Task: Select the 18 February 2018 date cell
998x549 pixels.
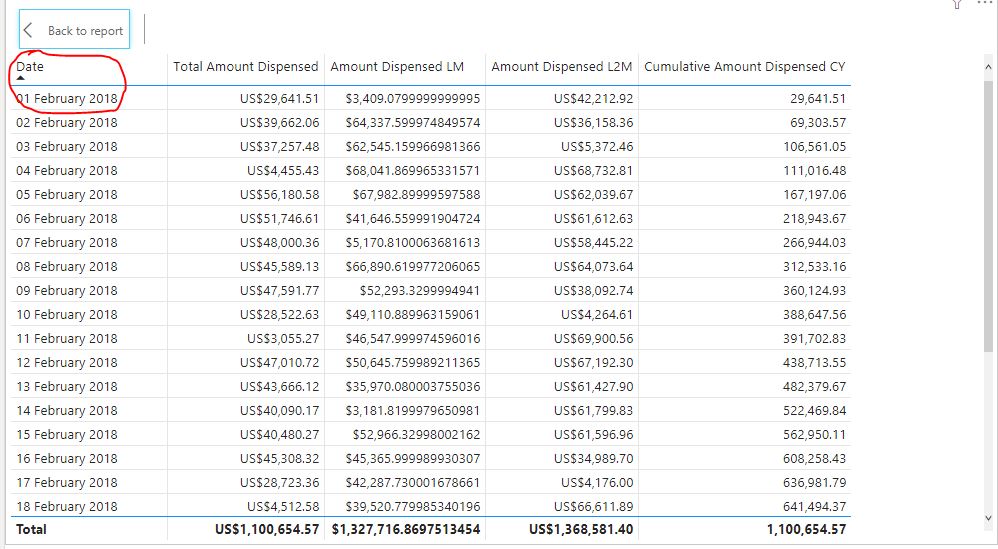Action: point(67,506)
